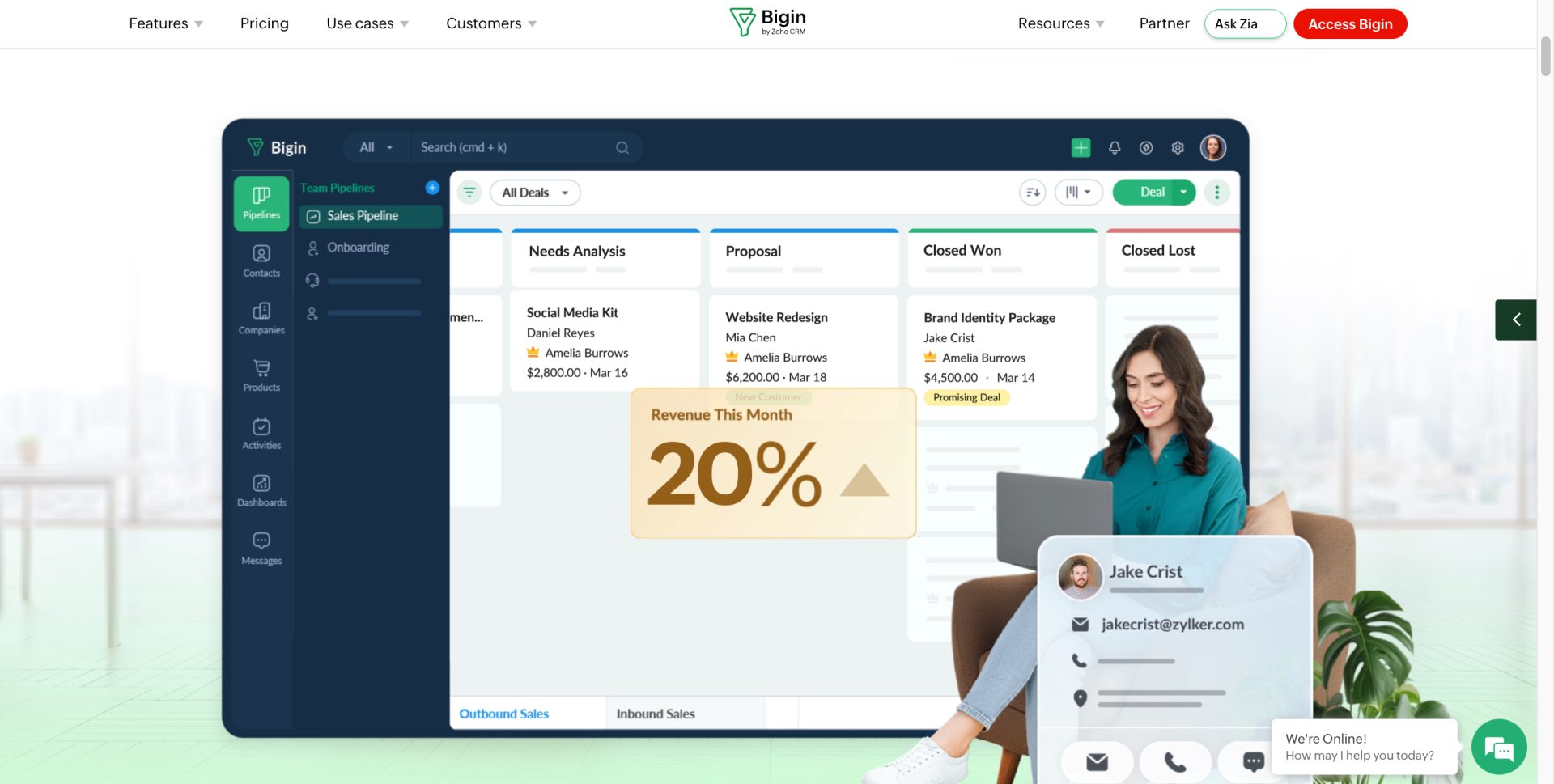
Task: Open the live chat bubble icon
Action: [x=1499, y=748]
